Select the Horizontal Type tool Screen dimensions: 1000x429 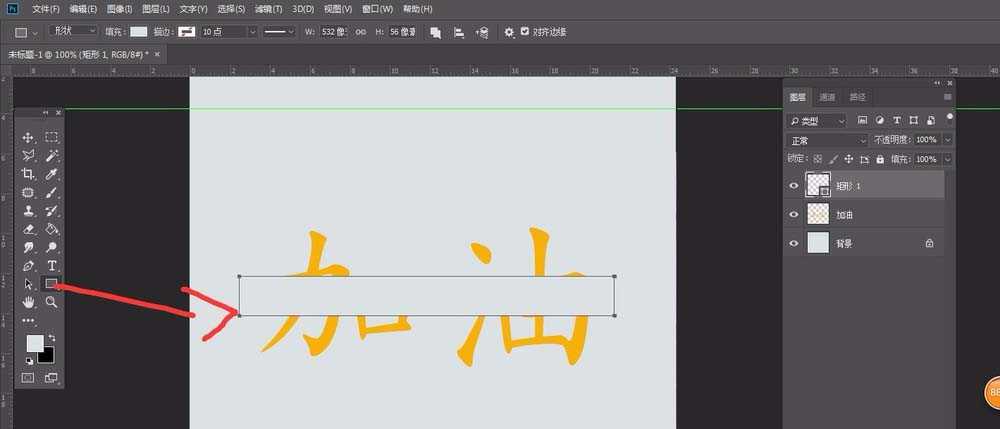51,266
